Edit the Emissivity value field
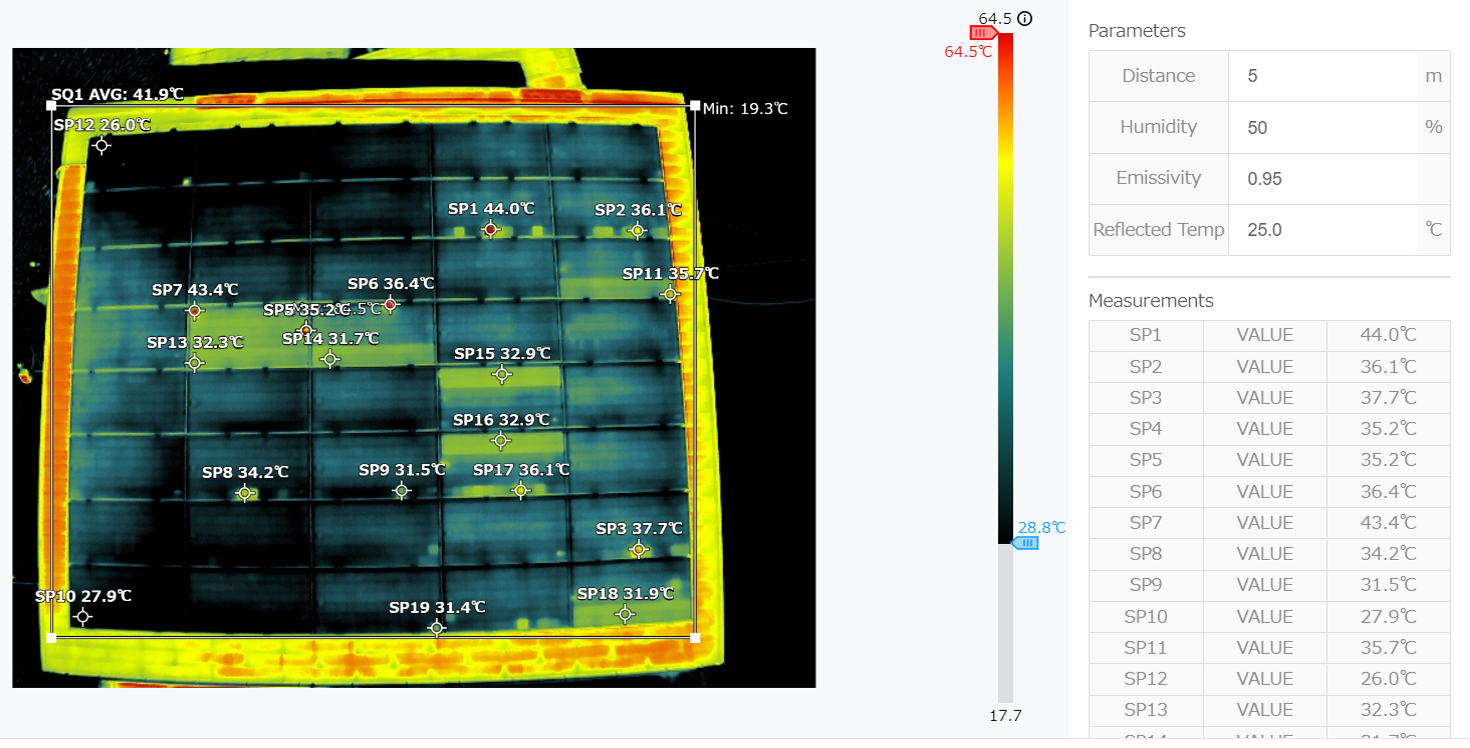The image size is (1470, 748). pyautogui.click(x=1322, y=179)
